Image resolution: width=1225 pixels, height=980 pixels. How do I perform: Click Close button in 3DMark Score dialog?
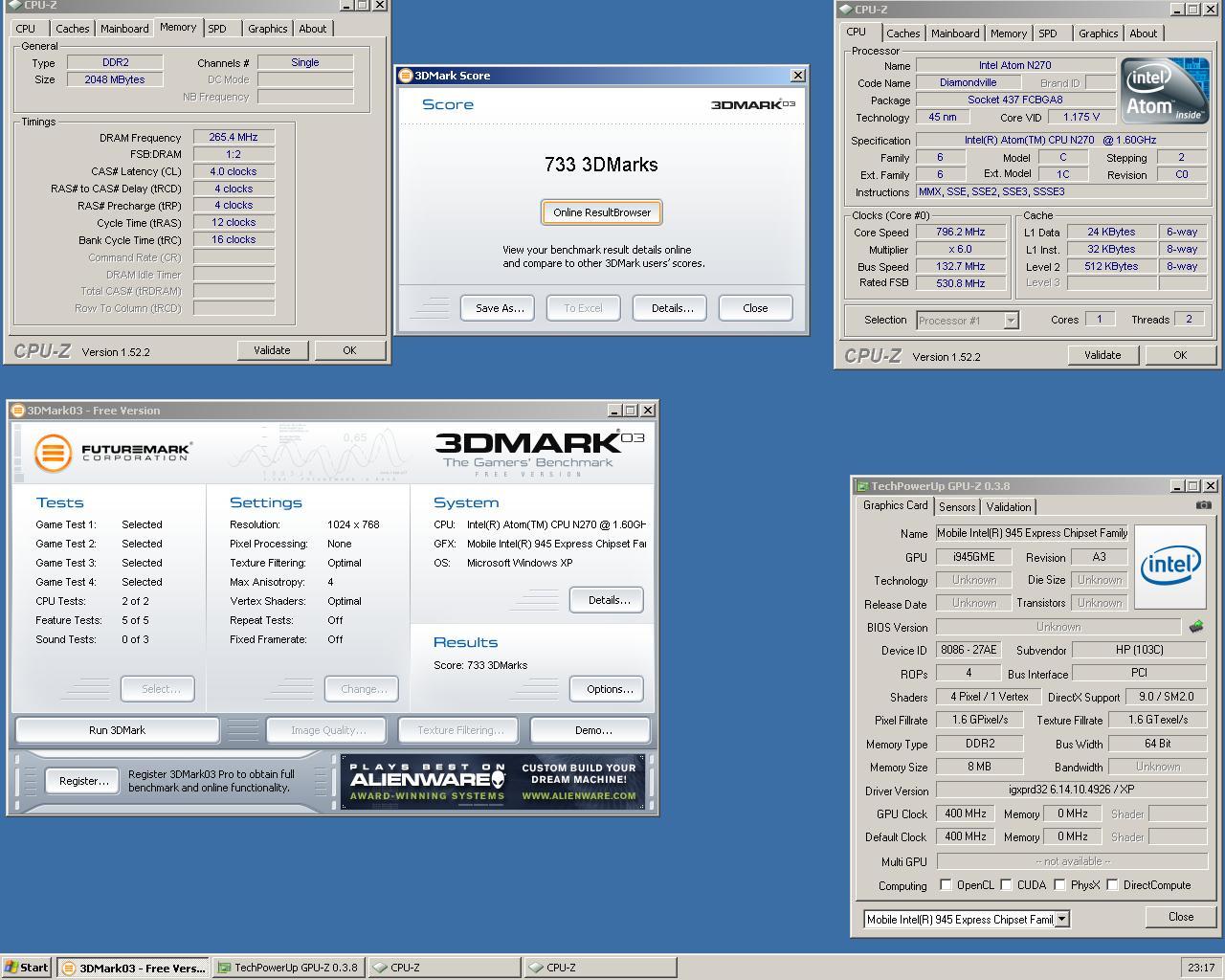tap(755, 308)
